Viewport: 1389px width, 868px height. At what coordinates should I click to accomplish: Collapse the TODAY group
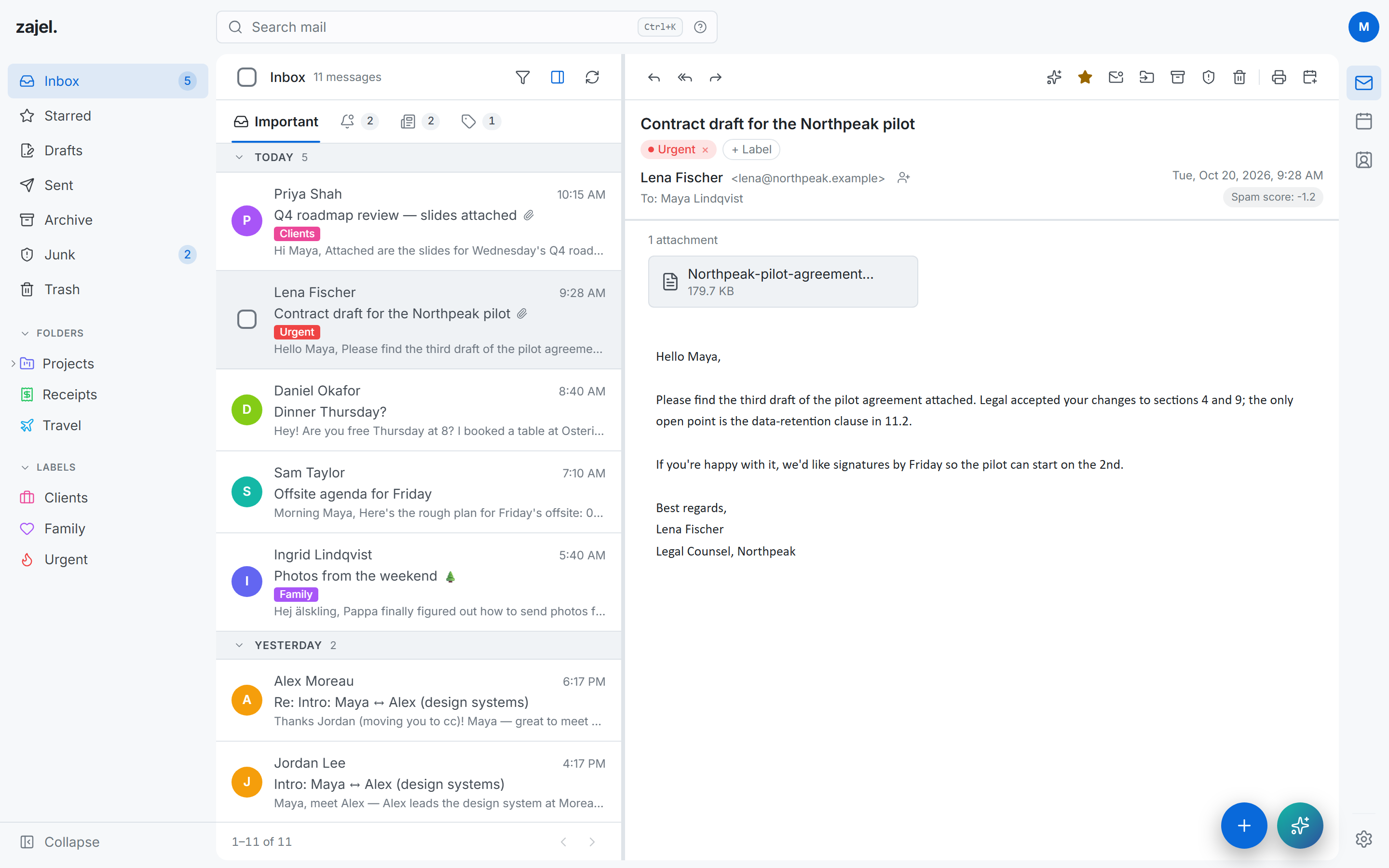click(239, 157)
